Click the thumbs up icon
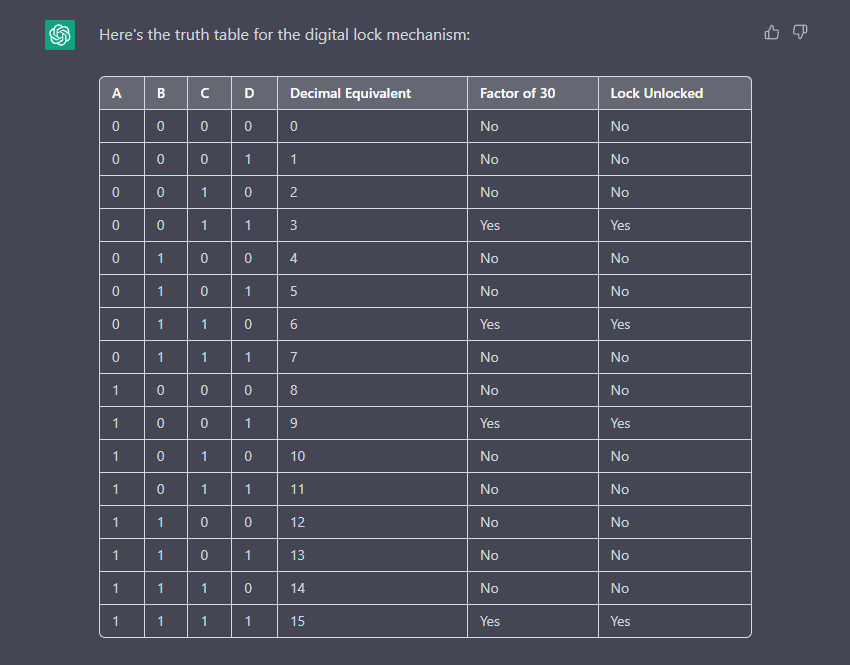The height and width of the screenshot is (665, 850). [x=771, y=33]
